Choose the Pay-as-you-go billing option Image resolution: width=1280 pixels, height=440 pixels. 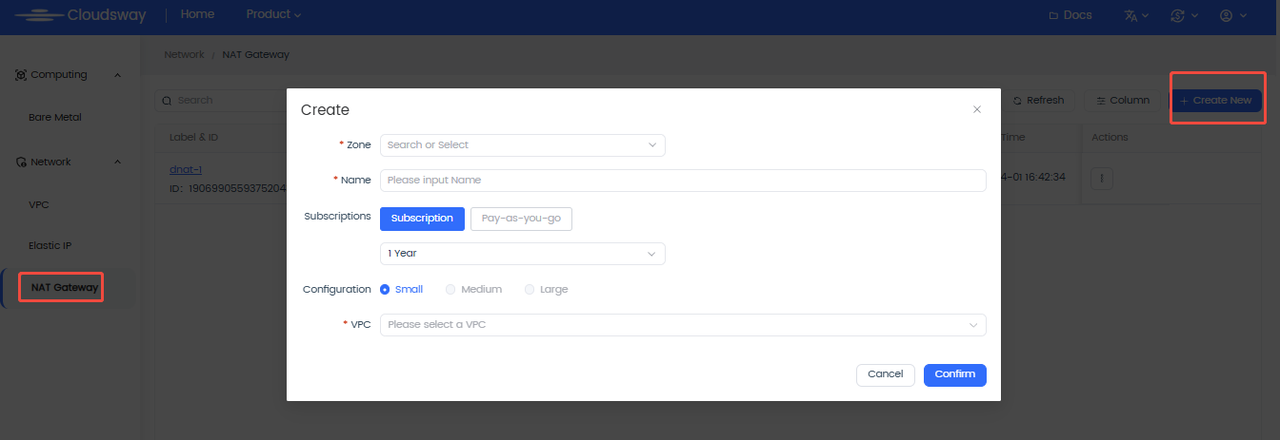click(x=521, y=218)
